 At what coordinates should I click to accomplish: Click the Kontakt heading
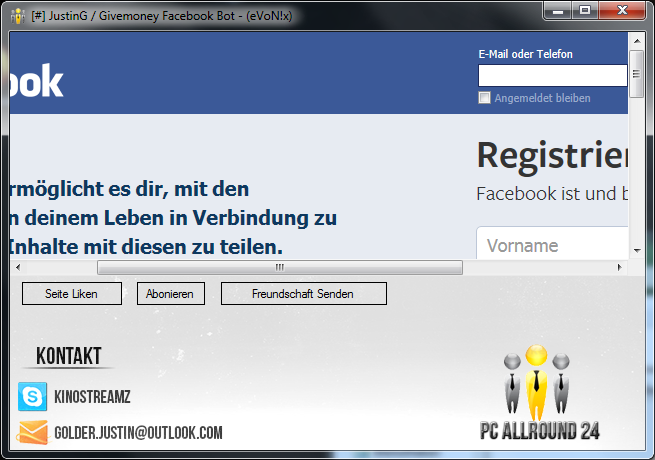[69, 356]
